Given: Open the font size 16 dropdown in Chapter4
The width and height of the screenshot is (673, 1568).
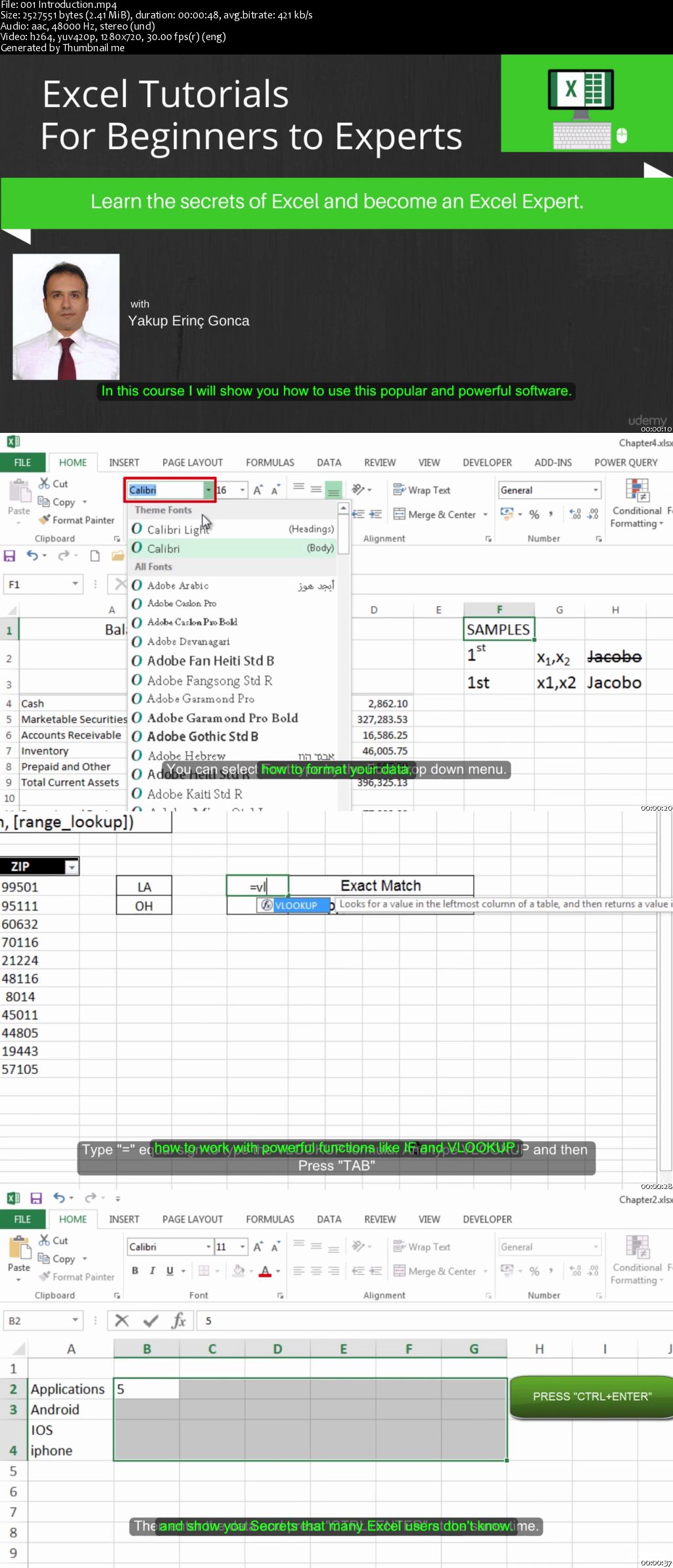Looking at the screenshot, I should (243, 490).
